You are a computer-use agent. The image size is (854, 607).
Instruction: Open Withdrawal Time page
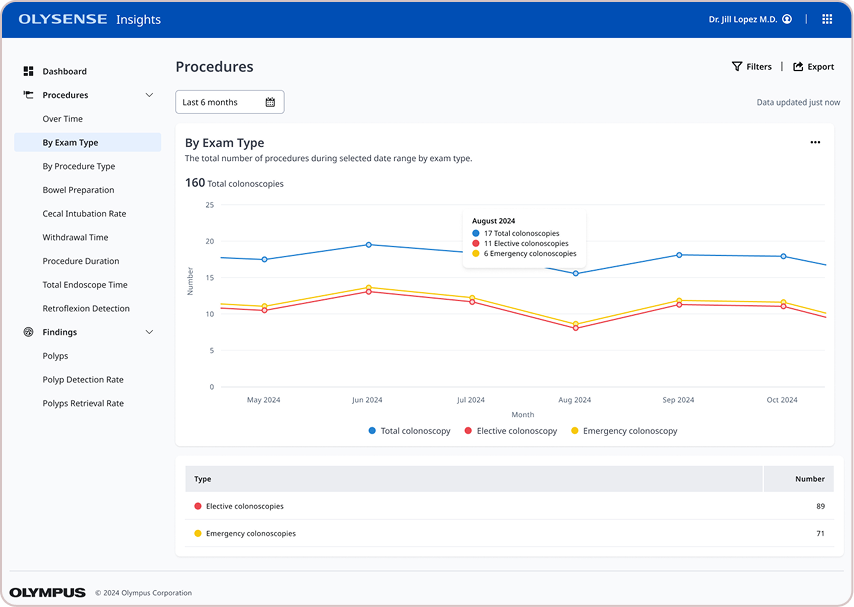coord(75,237)
